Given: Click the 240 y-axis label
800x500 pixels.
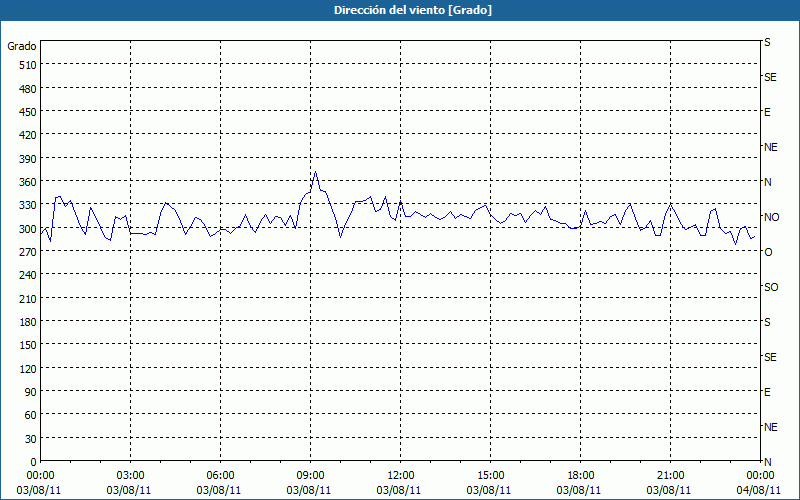Looking at the screenshot, I should coord(28,275).
